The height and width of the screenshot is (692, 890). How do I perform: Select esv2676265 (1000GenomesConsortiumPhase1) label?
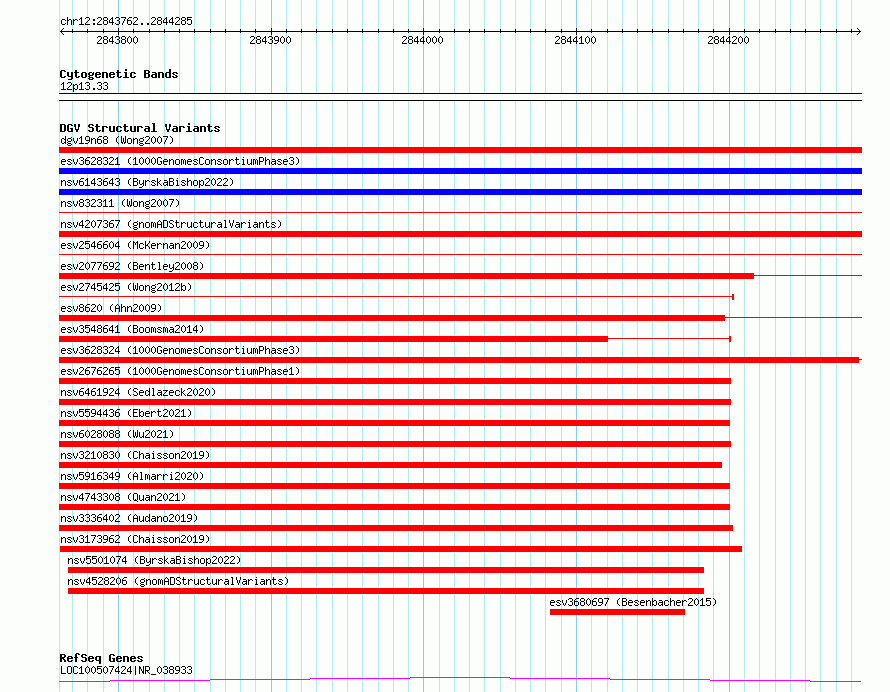(180, 371)
